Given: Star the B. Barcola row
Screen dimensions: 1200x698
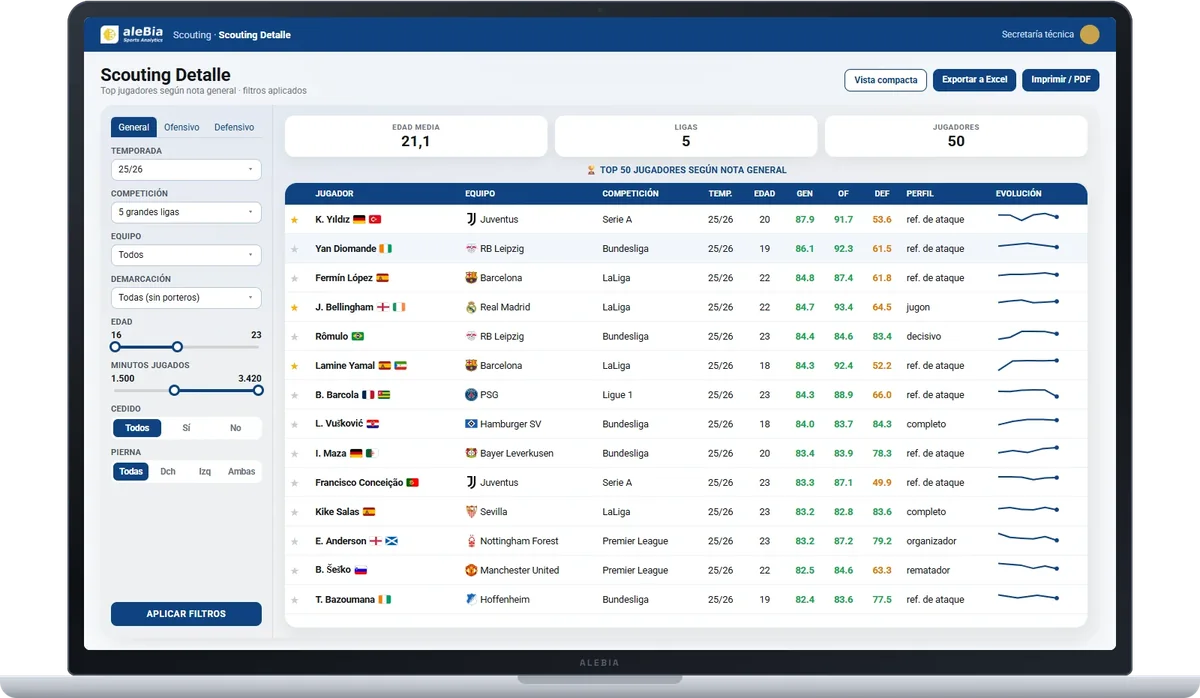Looking at the screenshot, I should click(x=294, y=395).
